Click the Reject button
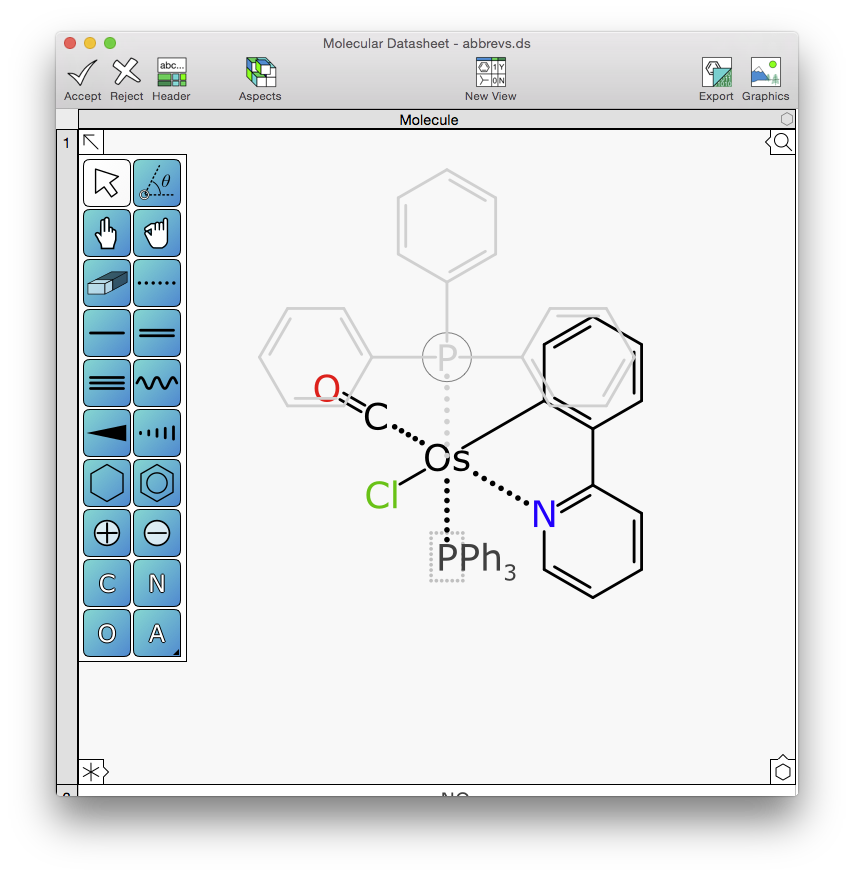The height and width of the screenshot is (876, 854). (x=126, y=79)
